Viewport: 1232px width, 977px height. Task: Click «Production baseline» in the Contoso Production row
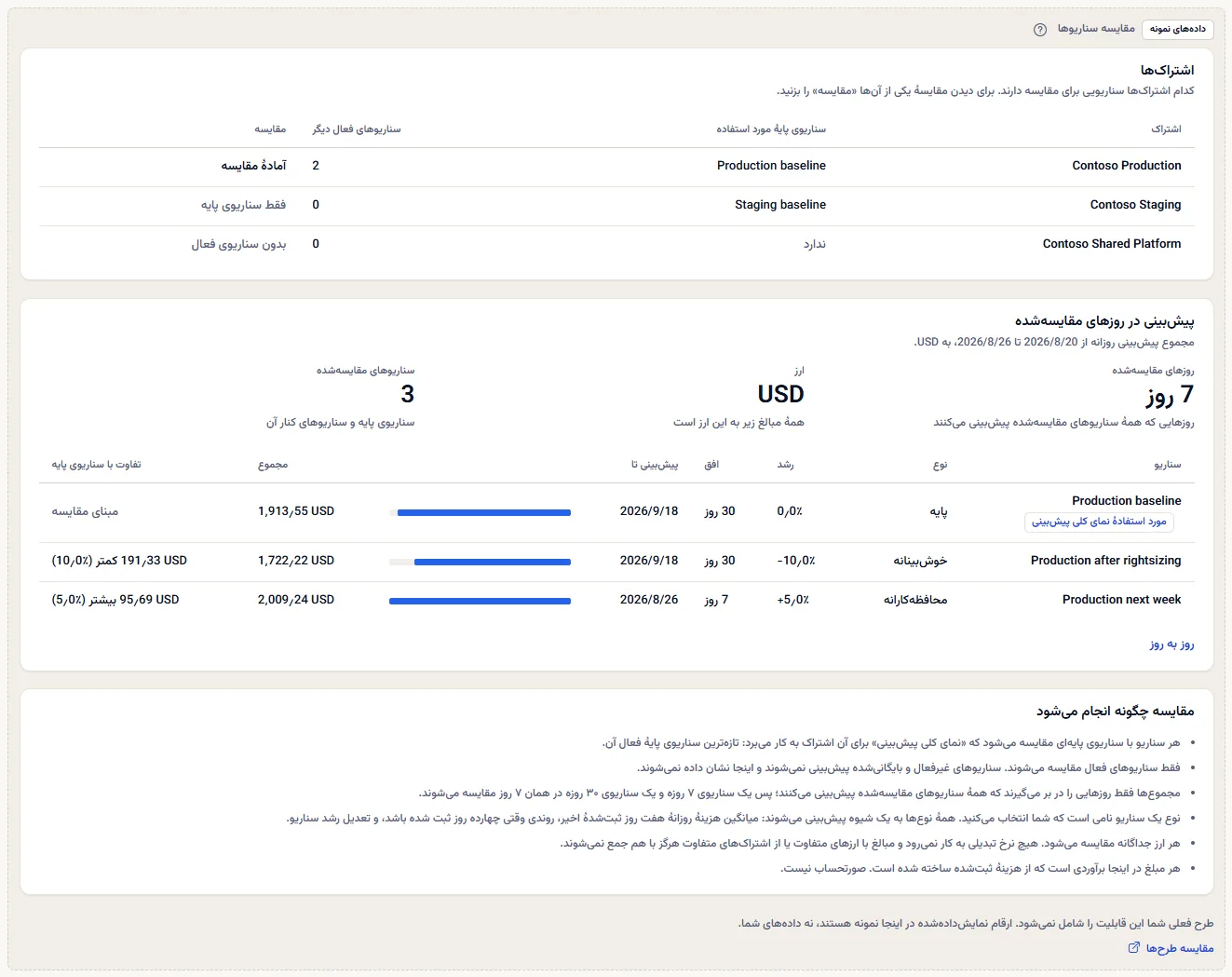[771, 166]
